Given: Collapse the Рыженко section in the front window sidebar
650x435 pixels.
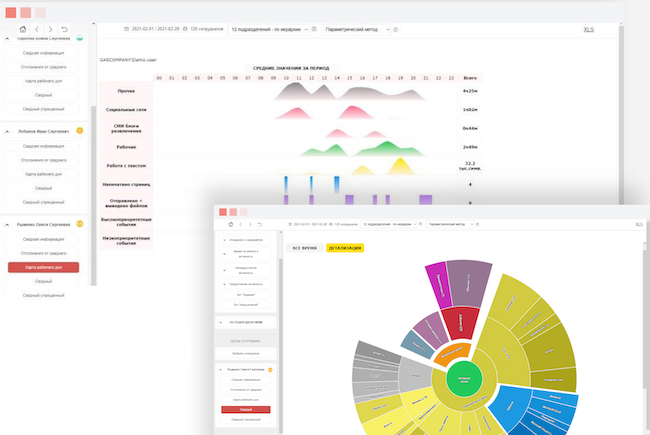Looking at the screenshot, I should 221,369.
